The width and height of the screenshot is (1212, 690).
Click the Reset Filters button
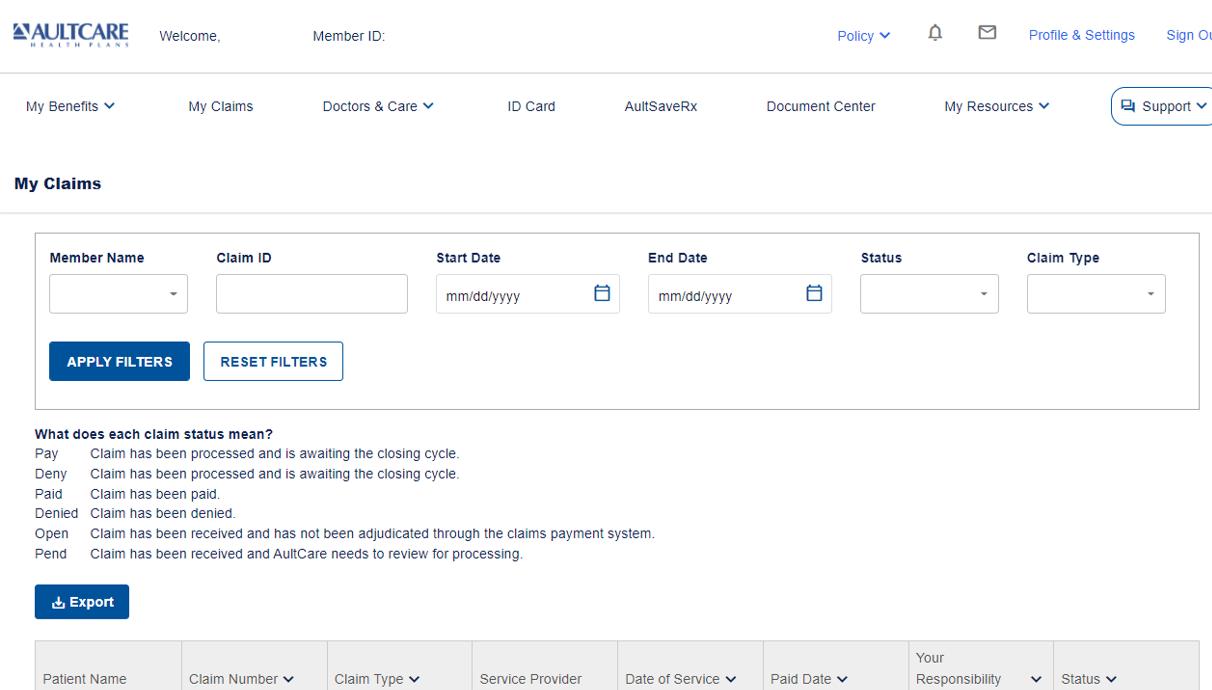click(273, 361)
